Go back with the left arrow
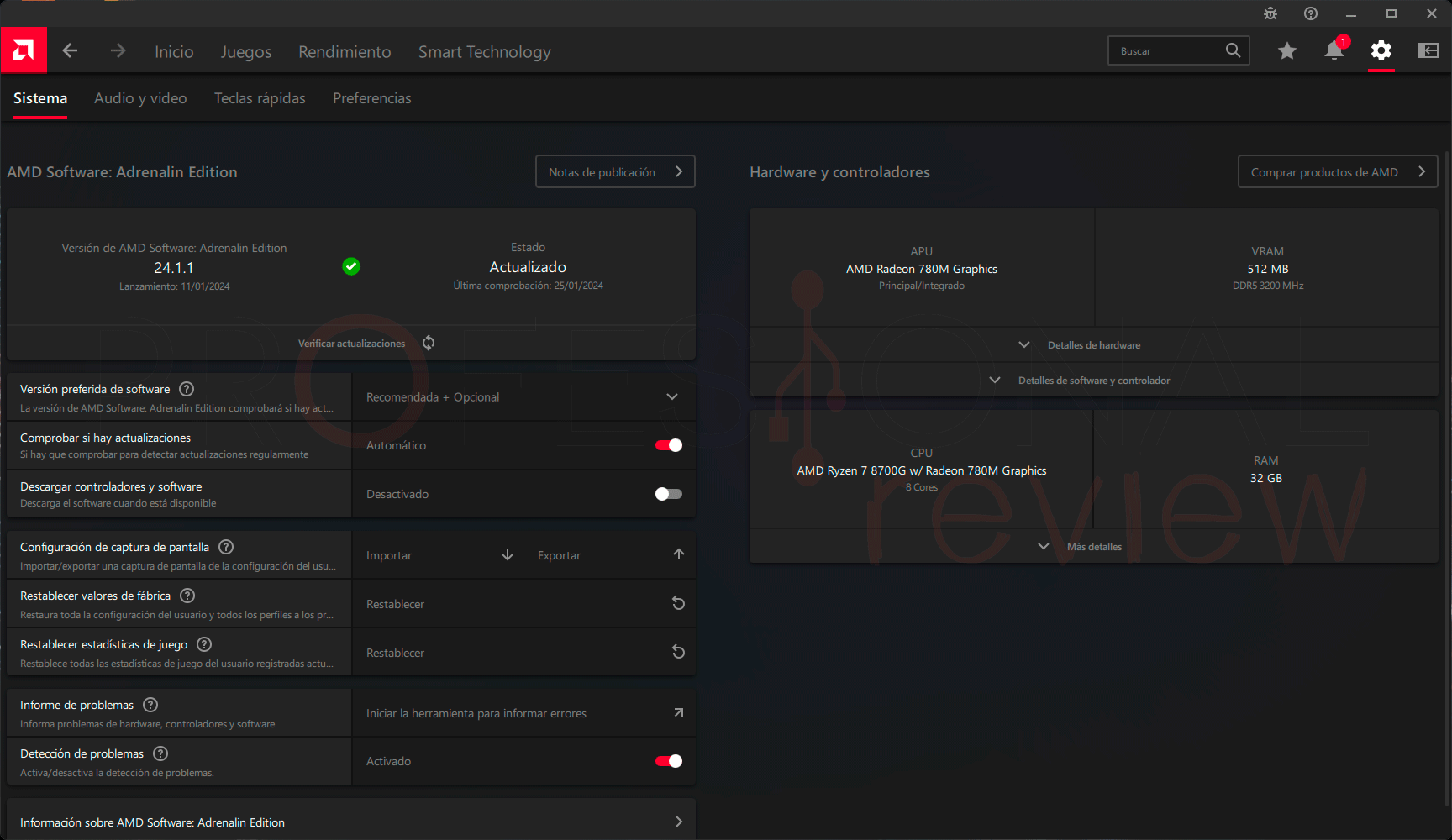The height and width of the screenshot is (840, 1452). [x=70, y=51]
